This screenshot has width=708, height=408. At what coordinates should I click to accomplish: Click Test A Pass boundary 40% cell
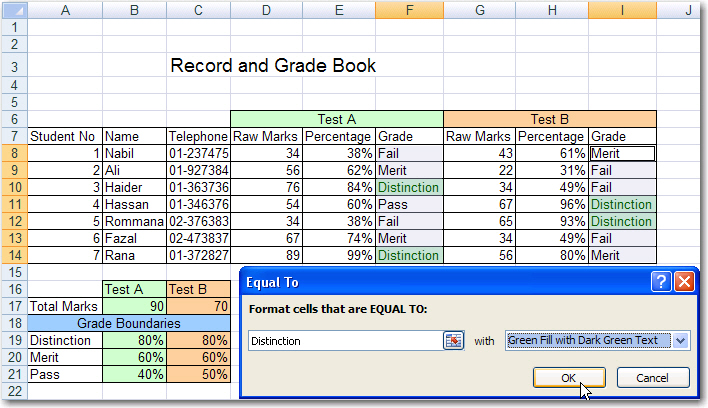tap(135, 374)
